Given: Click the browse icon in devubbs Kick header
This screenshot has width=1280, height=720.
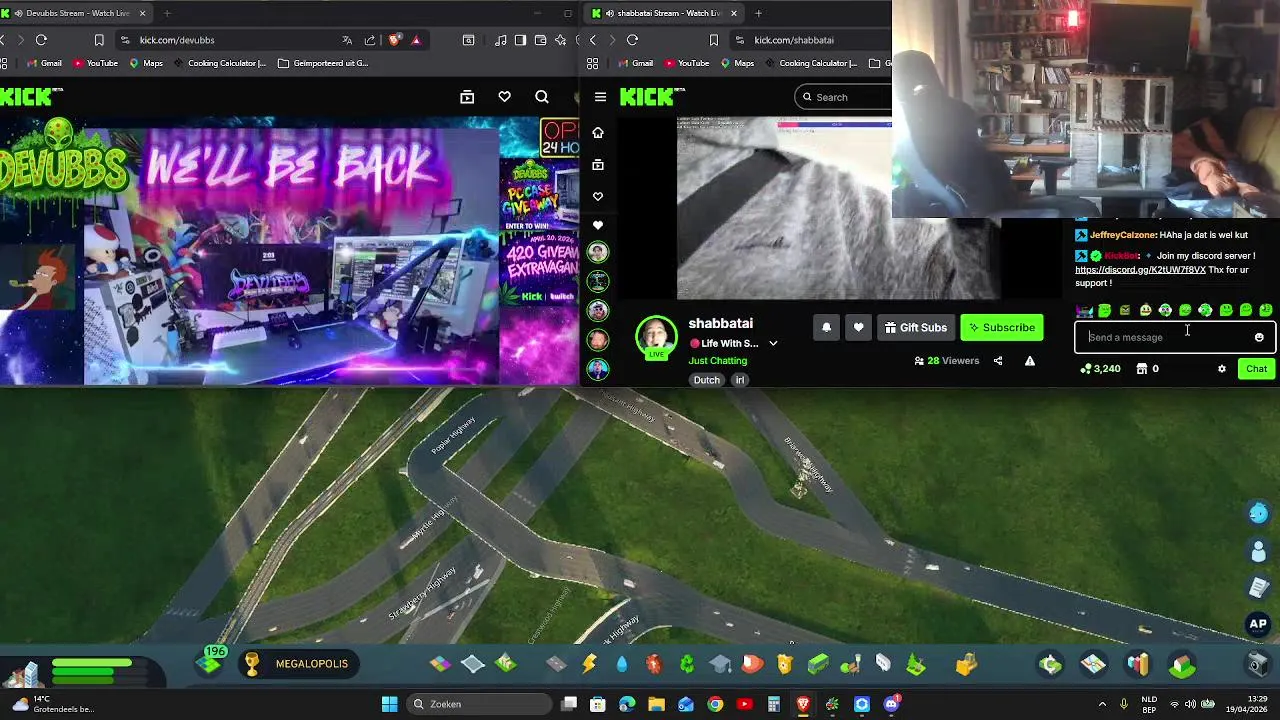Looking at the screenshot, I should (x=467, y=97).
